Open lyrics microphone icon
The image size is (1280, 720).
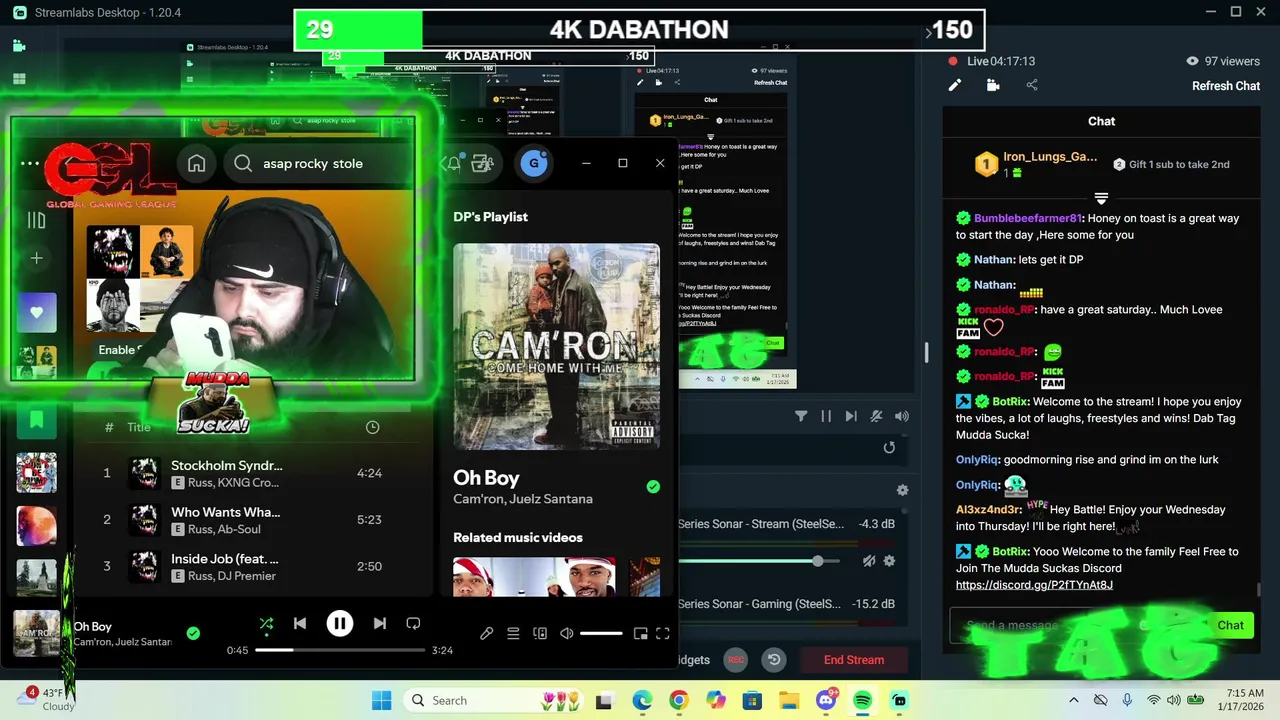[x=486, y=634]
